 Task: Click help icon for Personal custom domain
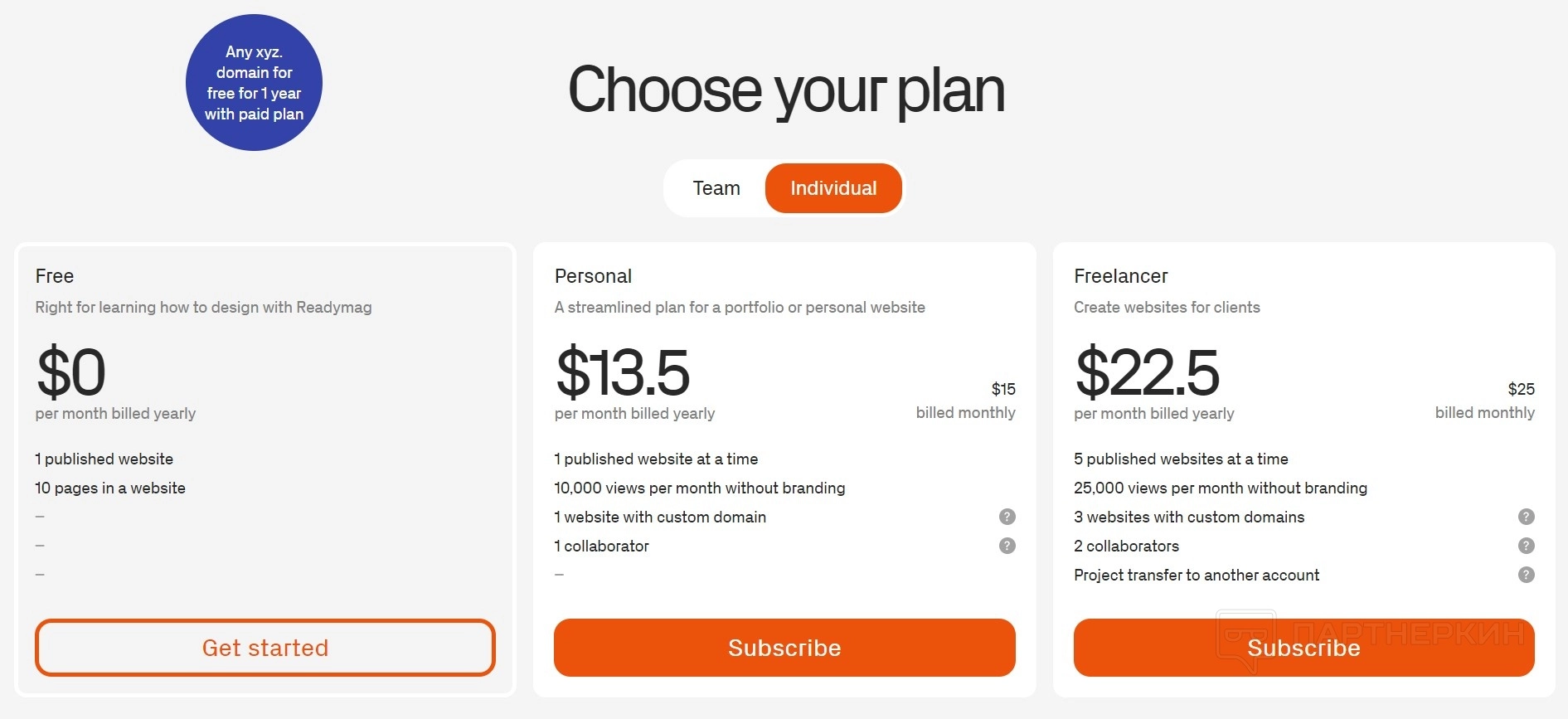coord(1007,517)
